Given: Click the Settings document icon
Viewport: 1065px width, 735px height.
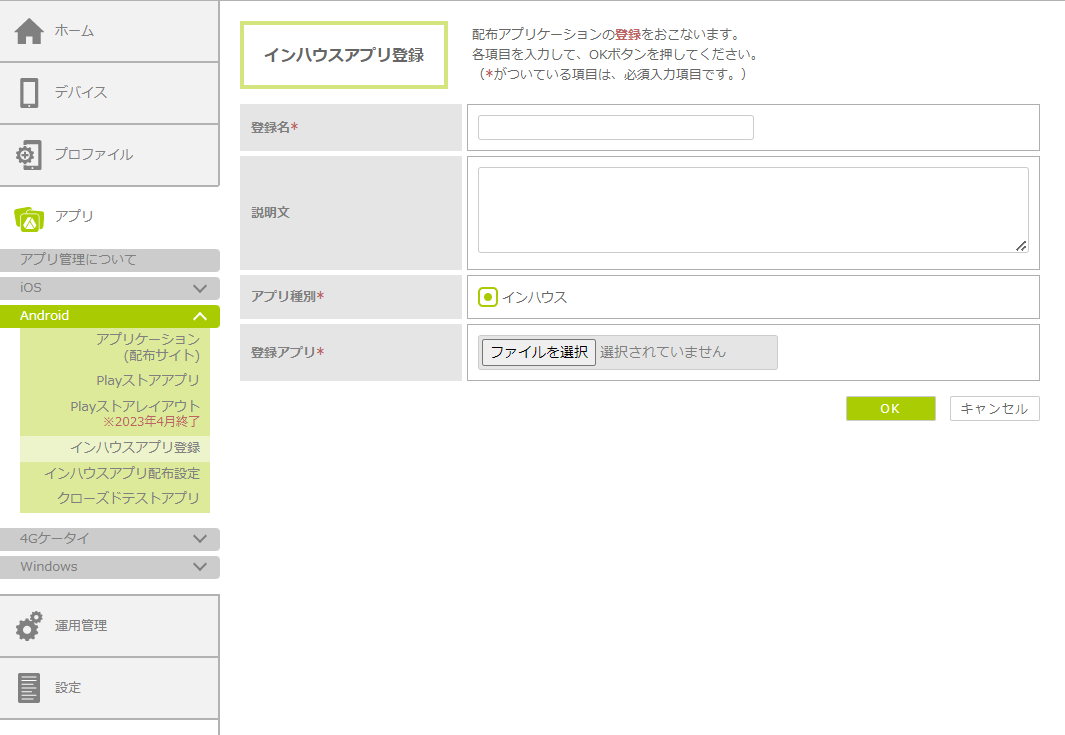Looking at the screenshot, I should click(29, 688).
